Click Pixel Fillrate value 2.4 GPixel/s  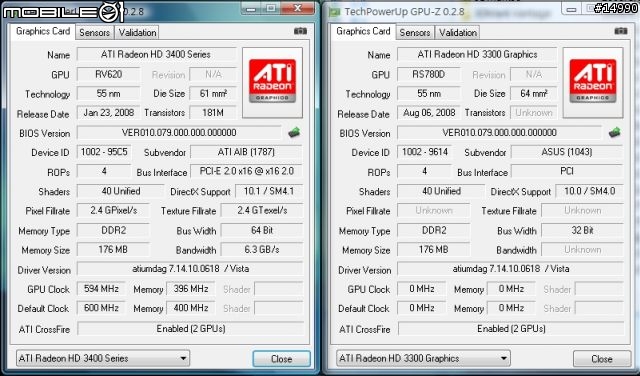113,210
